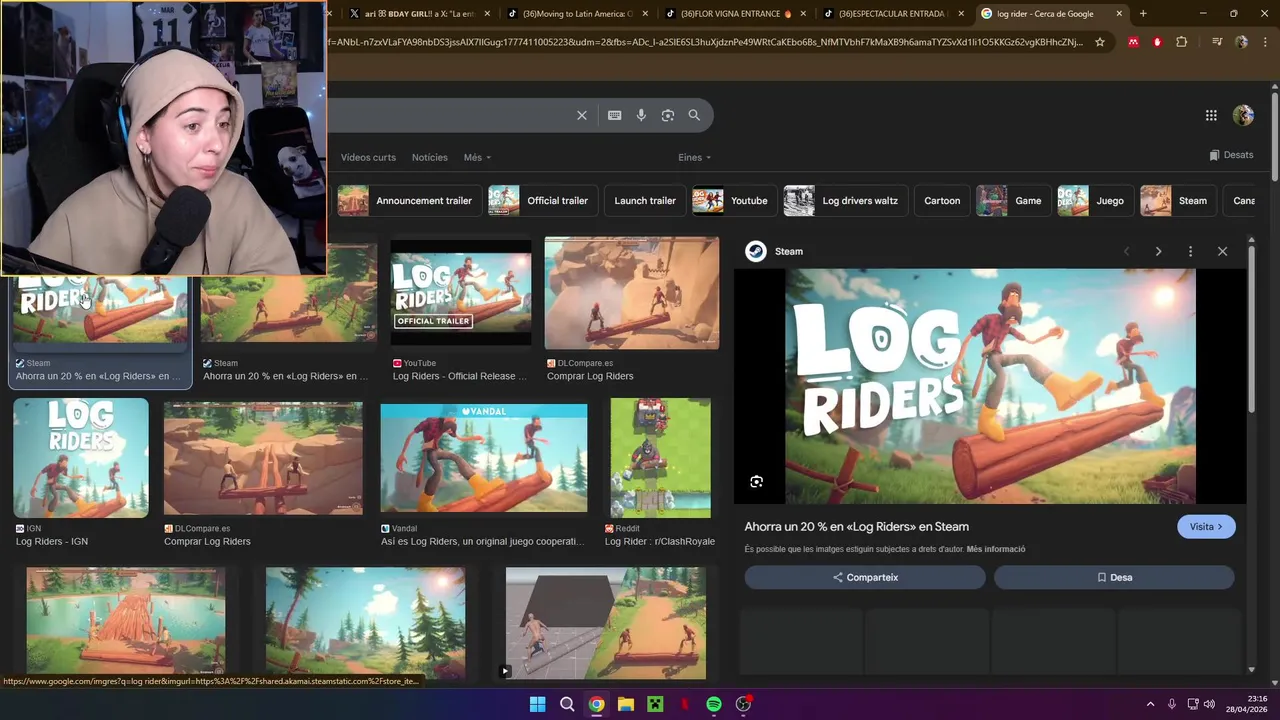
Task: Open Windows taskbar search
Action: pyautogui.click(x=567, y=704)
